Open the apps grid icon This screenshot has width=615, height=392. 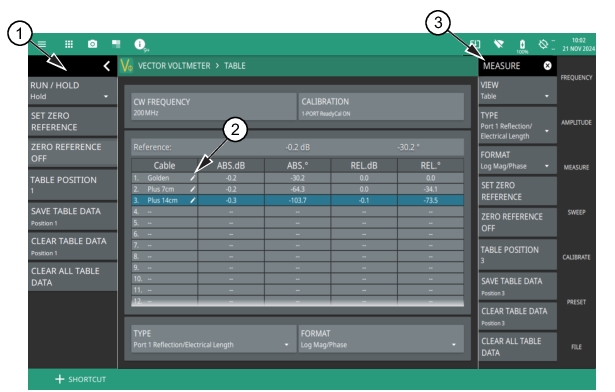click(69, 44)
